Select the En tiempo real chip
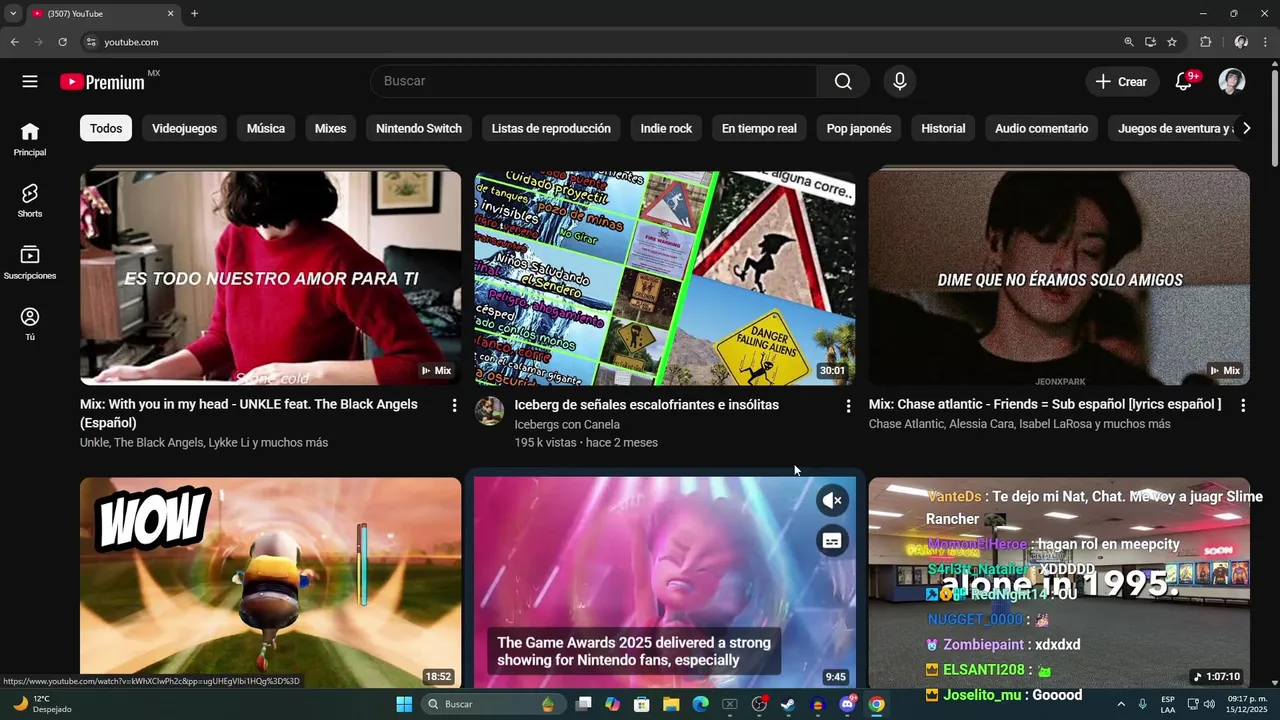Viewport: 1280px width, 720px height. pos(759,128)
